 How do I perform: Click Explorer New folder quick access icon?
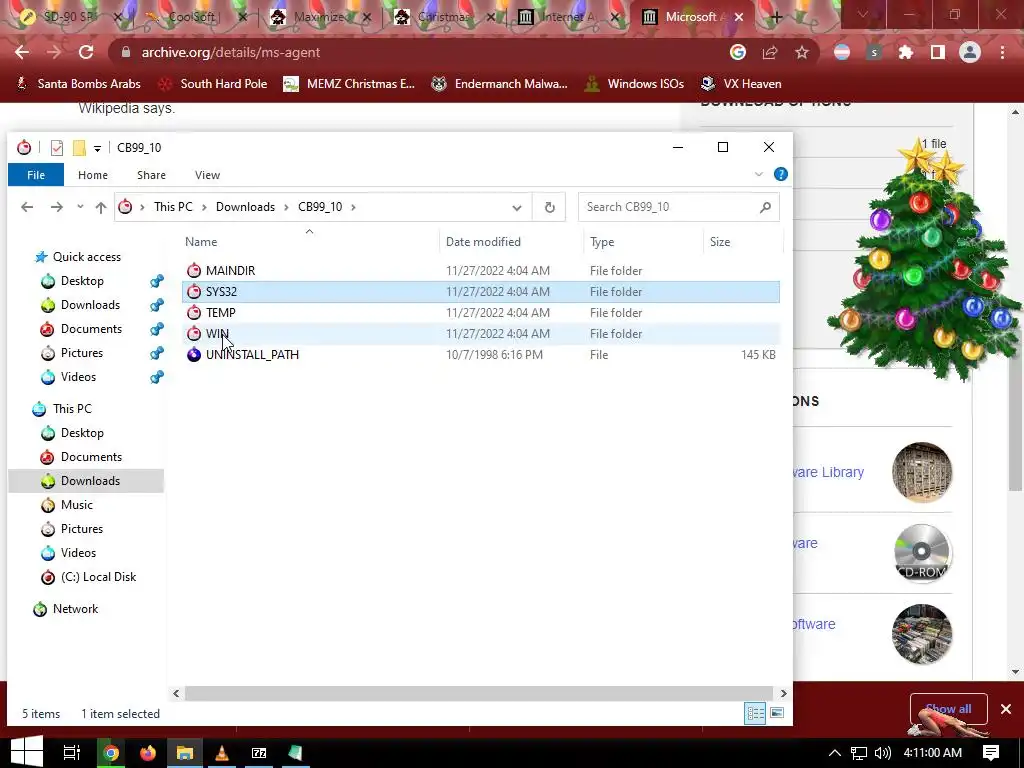pyautogui.click(x=79, y=148)
